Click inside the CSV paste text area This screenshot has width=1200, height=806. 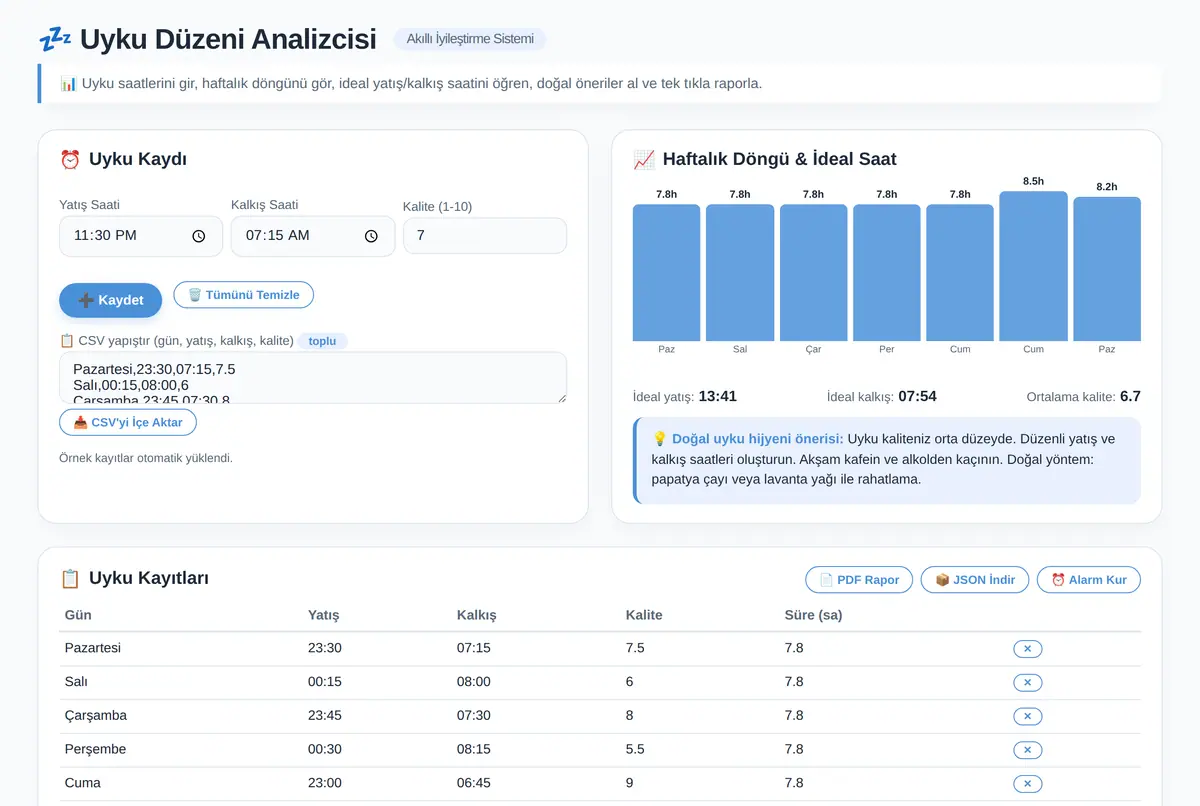(x=313, y=378)
